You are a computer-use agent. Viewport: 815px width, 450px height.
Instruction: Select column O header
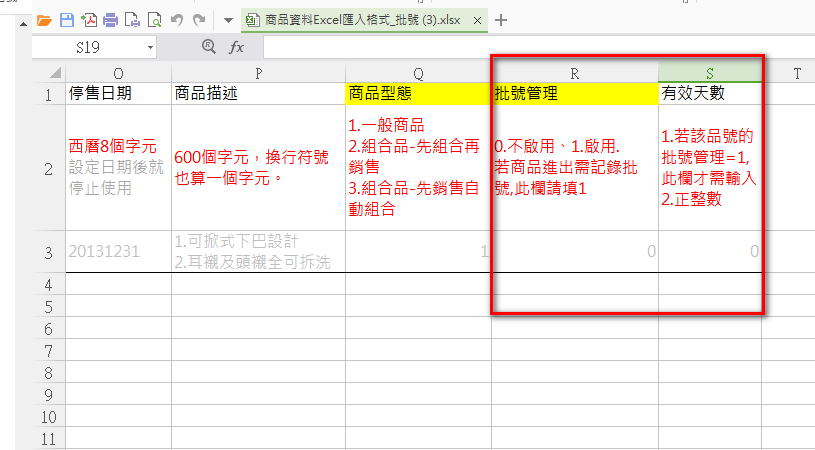point(119,73)
